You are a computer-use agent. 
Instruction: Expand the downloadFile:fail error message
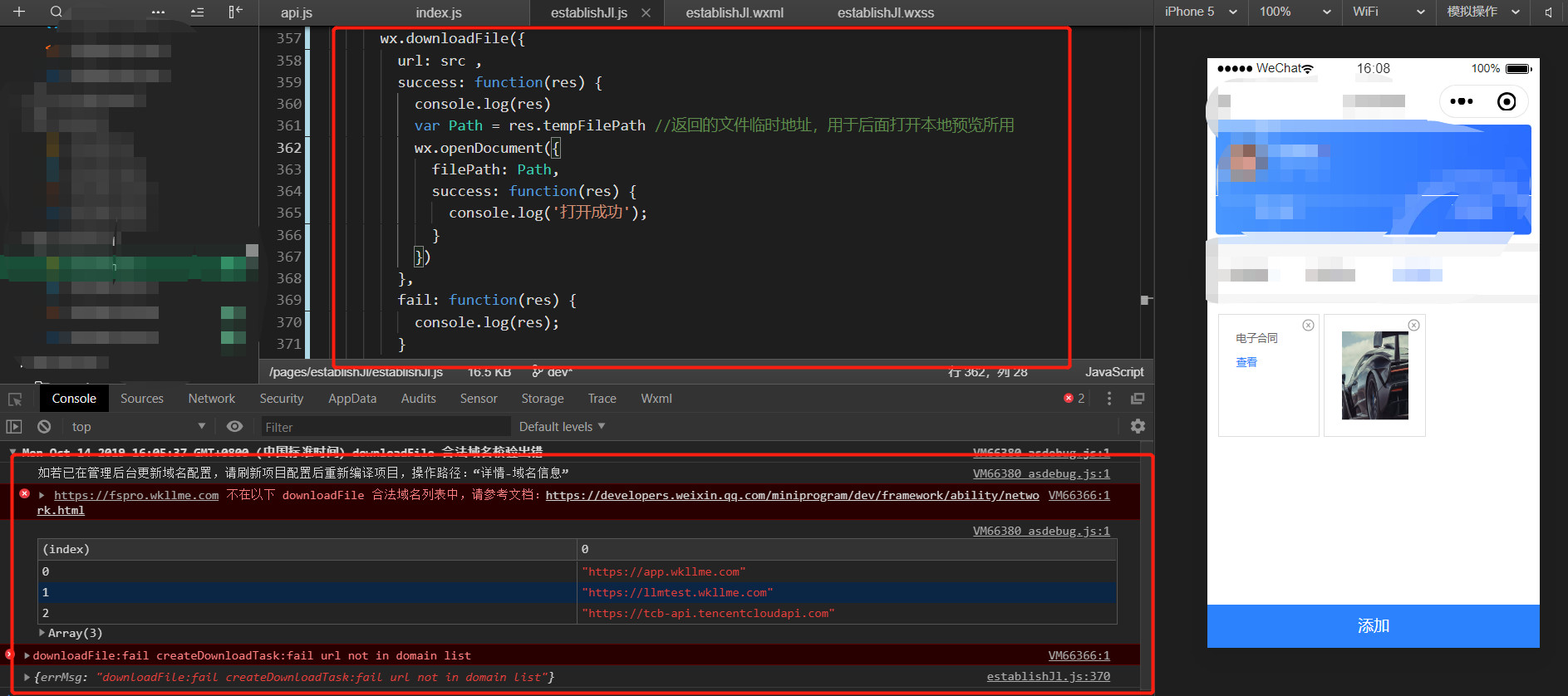(x=27, y=655)
